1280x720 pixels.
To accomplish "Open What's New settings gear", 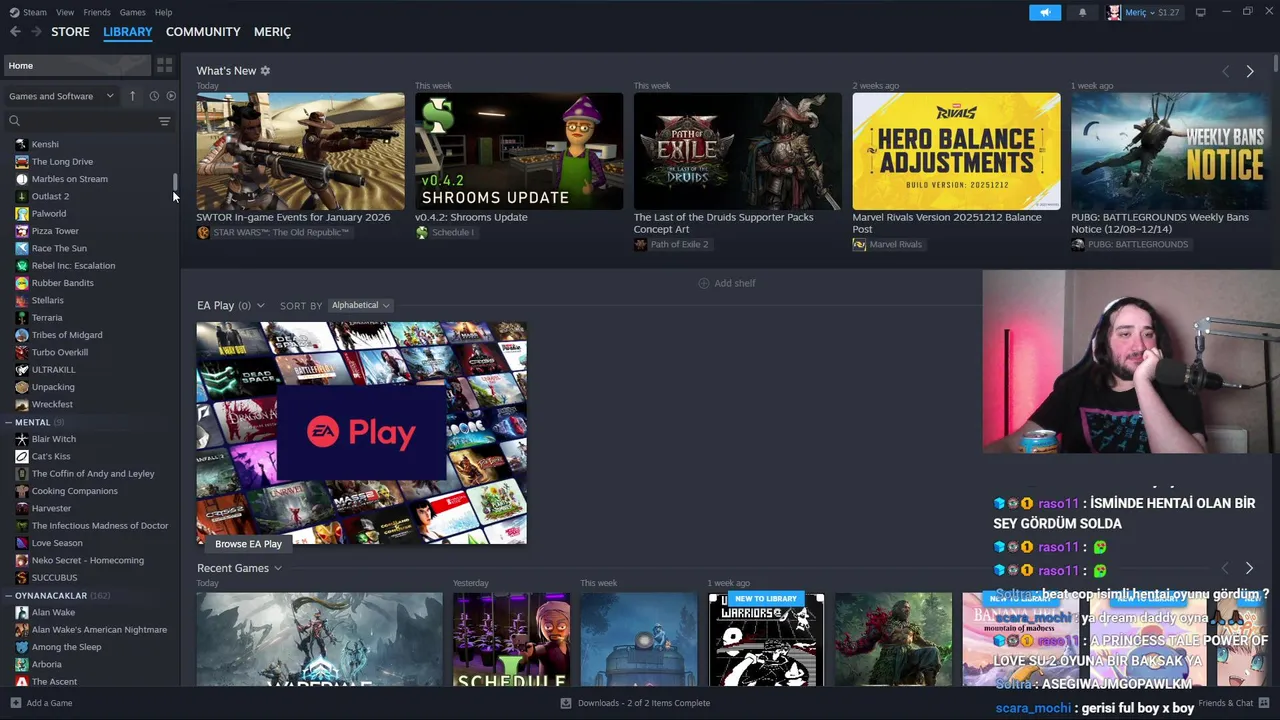I will coord(265,71).
